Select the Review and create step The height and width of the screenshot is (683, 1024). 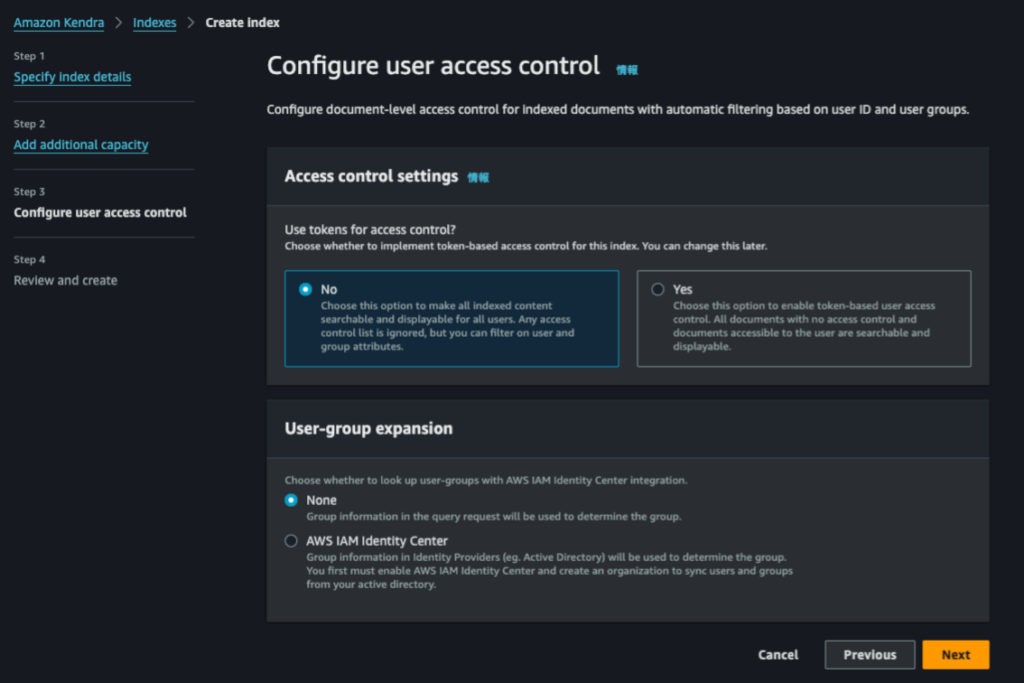pos(65,281)
